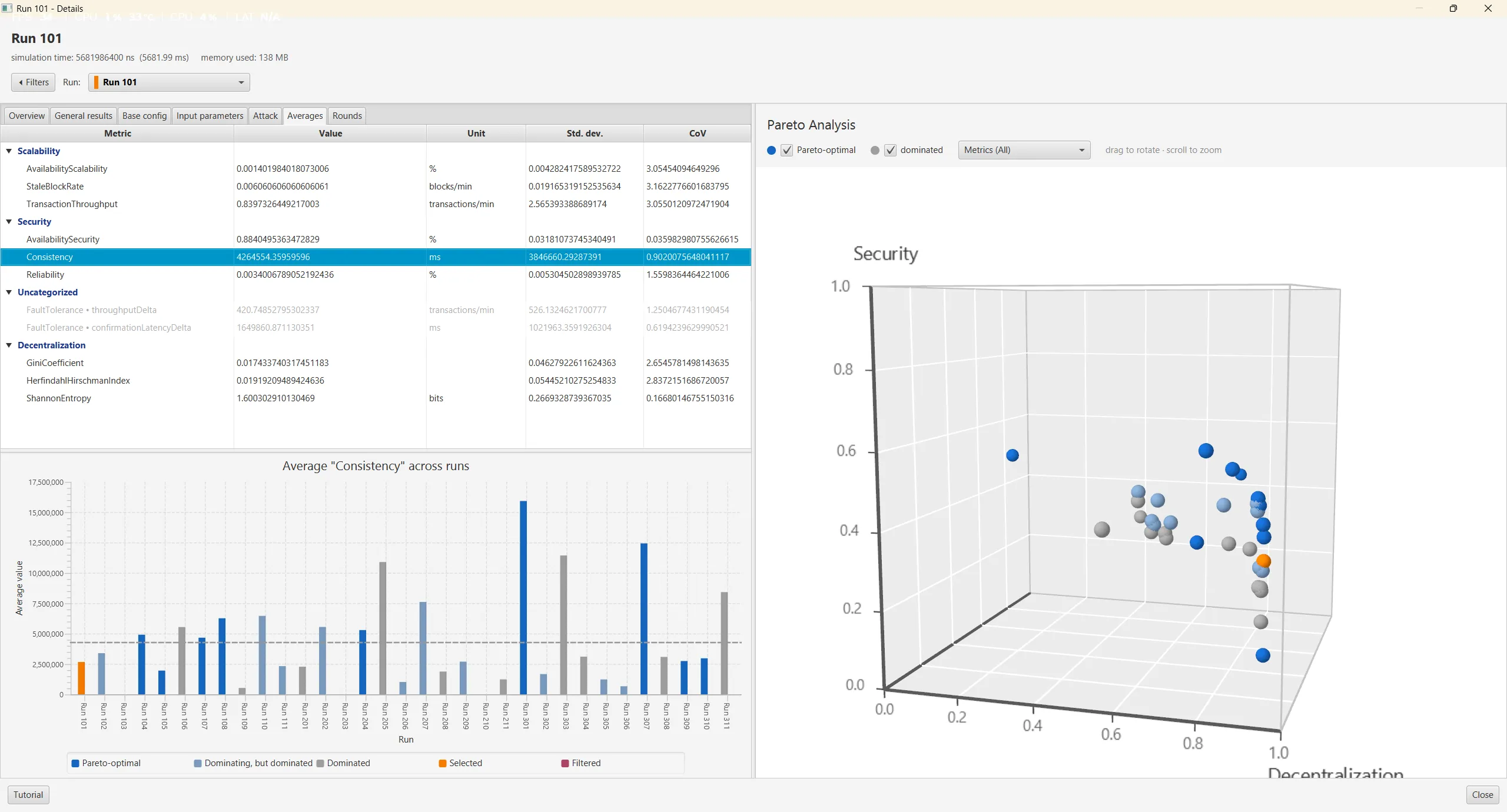Screen dimensions: 1507x812
Task: Select the HerfindahlHirschmanIndex row
Action: click(376, 381)
